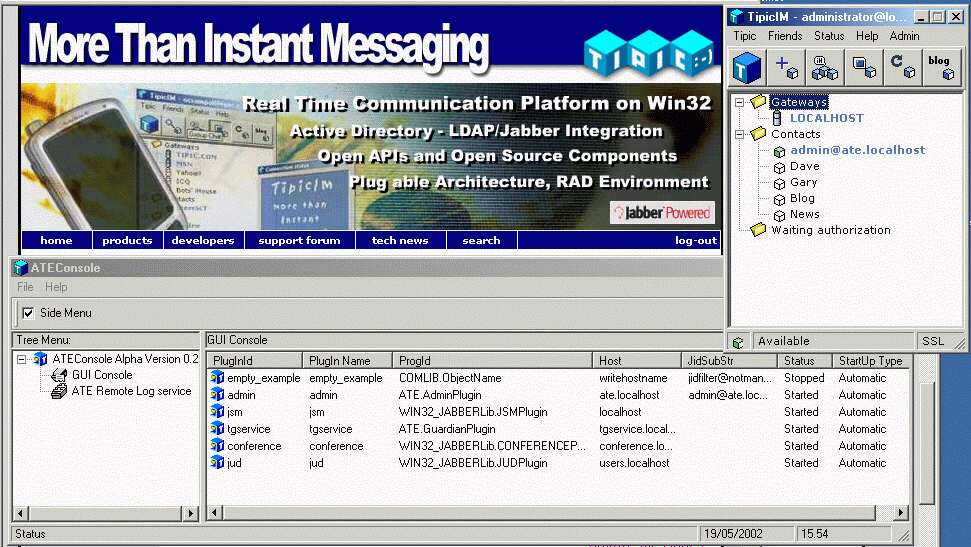Sort by the StartUp Type column header
The image size is (971, 547).
tap(870, 361)
